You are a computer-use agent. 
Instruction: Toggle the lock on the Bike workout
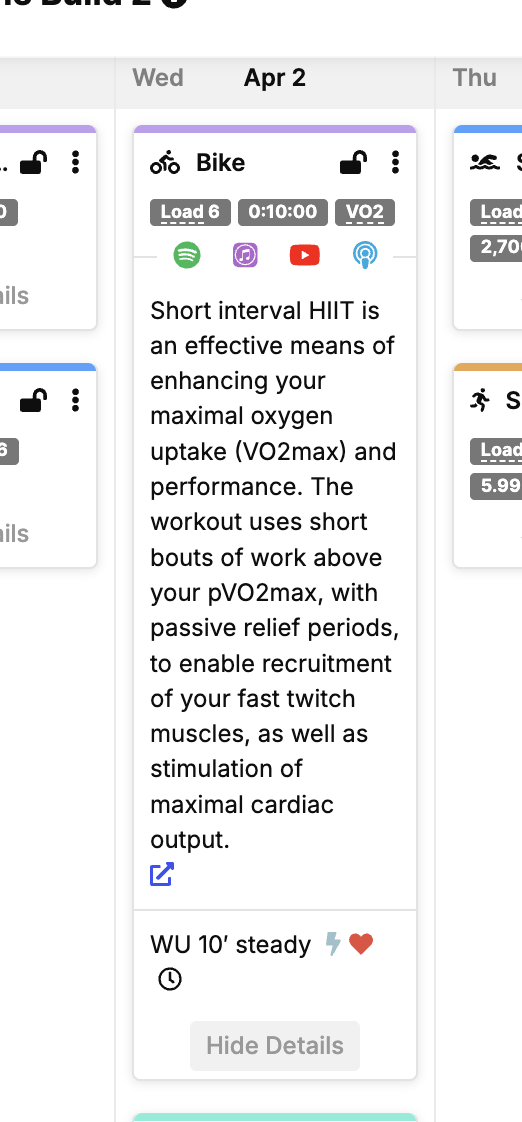(354, 162)
